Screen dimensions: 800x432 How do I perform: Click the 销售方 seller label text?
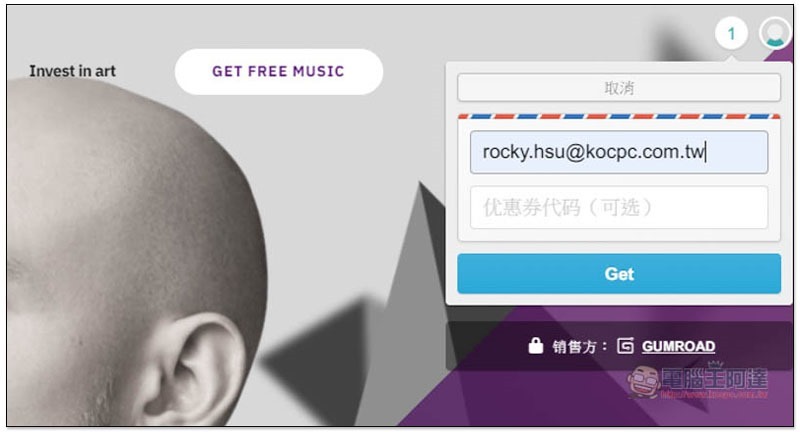(574, 347)
